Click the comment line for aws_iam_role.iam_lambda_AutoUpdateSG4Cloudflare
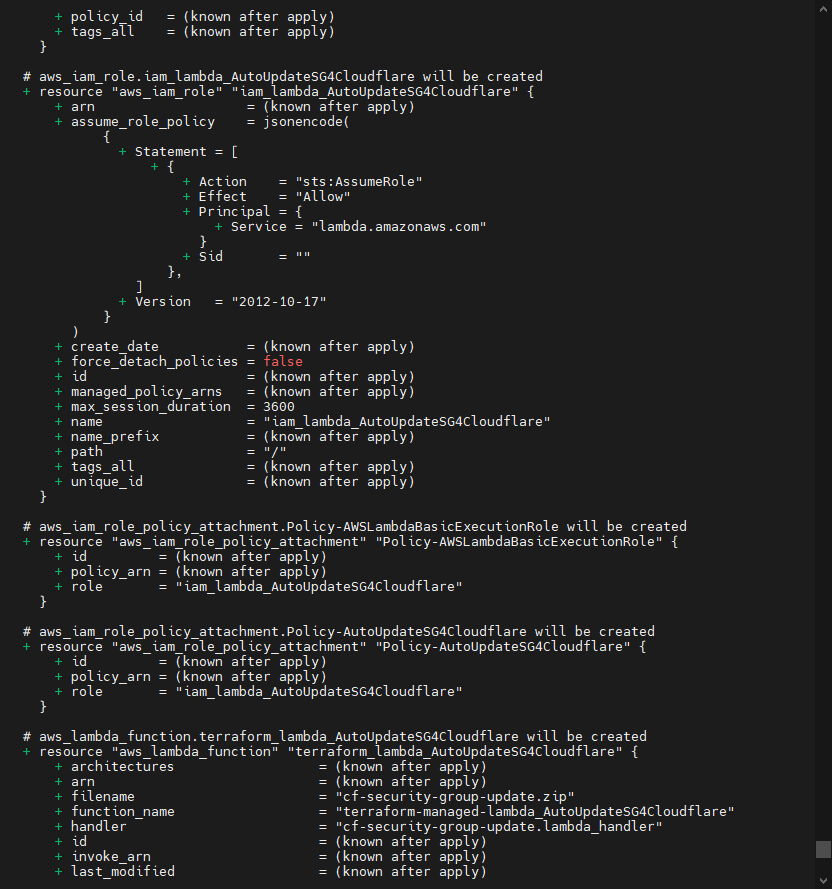The width and height of the screenshot is (832, 889). tap(282, 76)
